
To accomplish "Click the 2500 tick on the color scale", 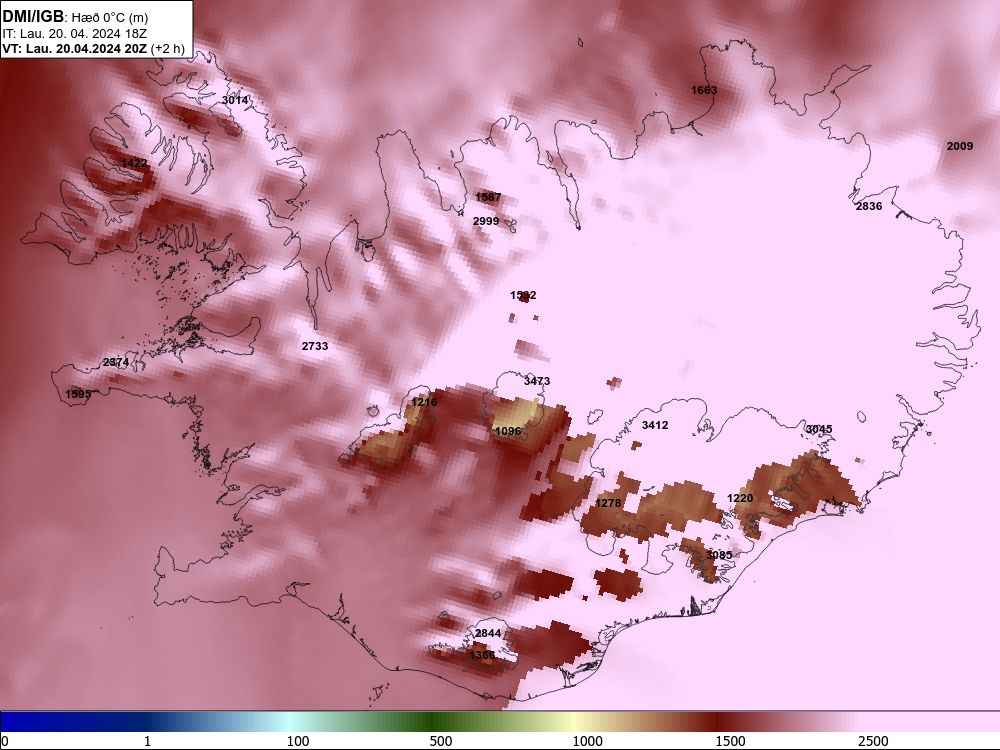I will (873, 741).
